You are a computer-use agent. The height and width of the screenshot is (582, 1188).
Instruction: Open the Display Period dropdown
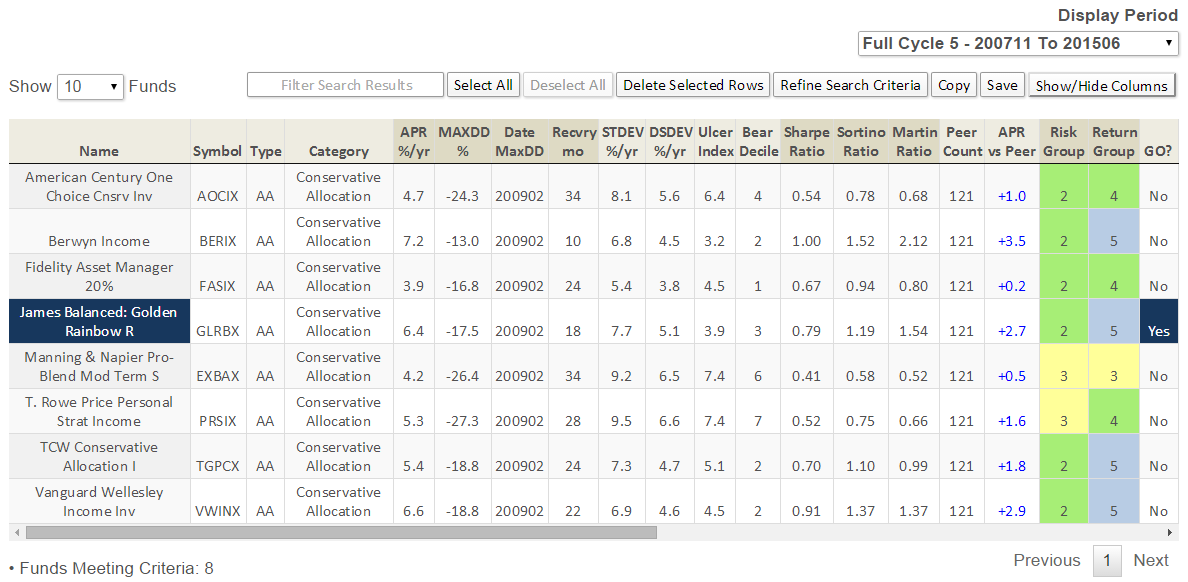(1018, 44)
